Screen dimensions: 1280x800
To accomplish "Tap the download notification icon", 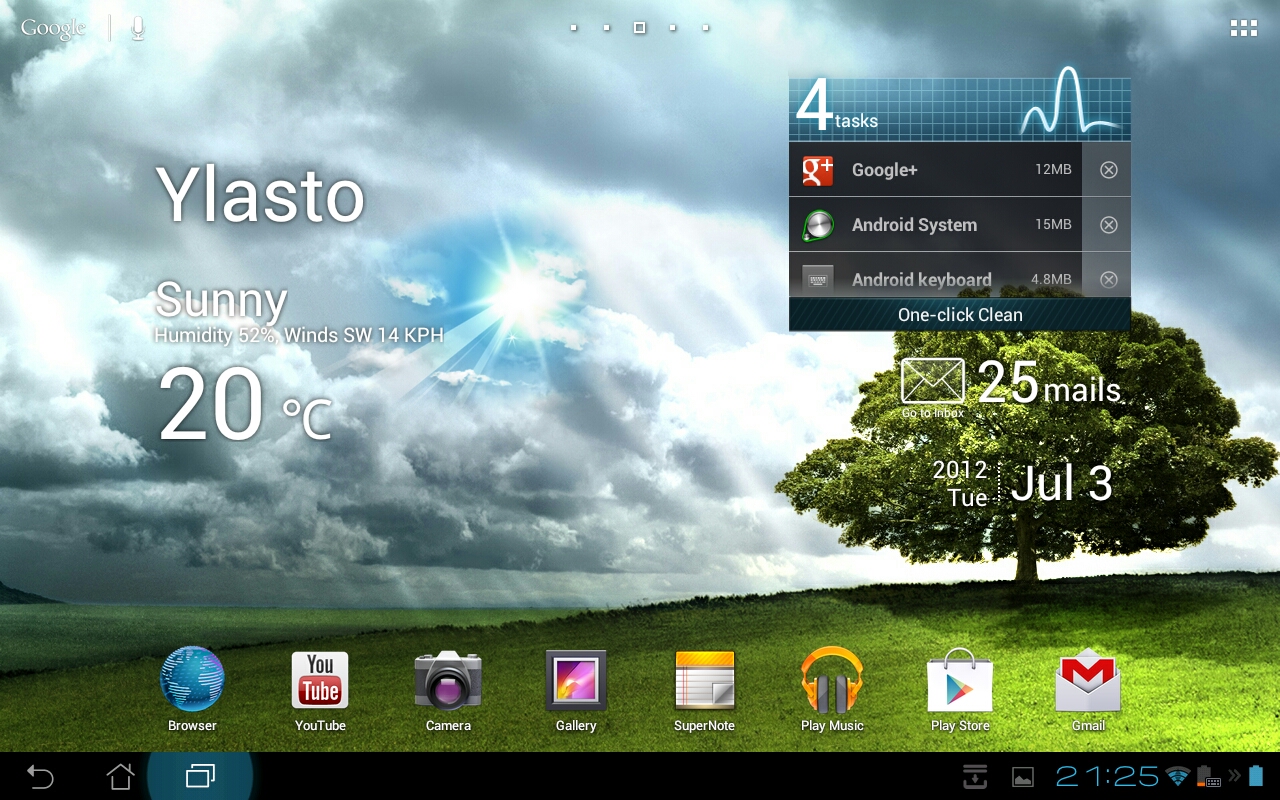I will pos(975,776).
